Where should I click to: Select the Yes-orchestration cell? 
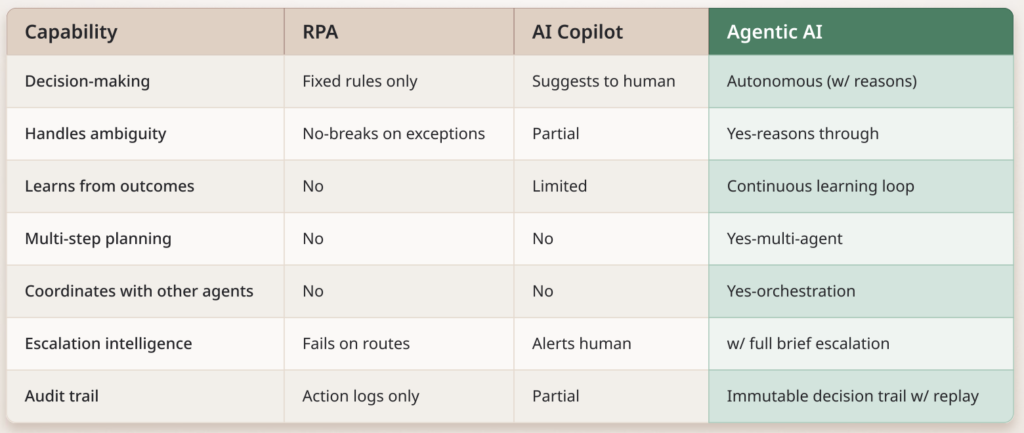click(791, 291)
